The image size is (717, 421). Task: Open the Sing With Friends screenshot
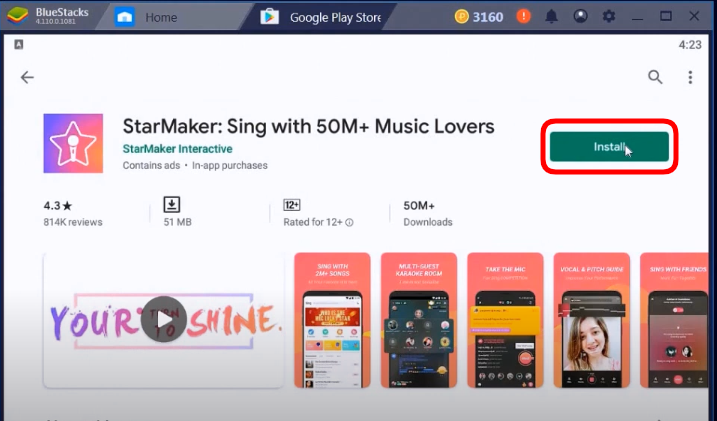[x=674, y=320]
